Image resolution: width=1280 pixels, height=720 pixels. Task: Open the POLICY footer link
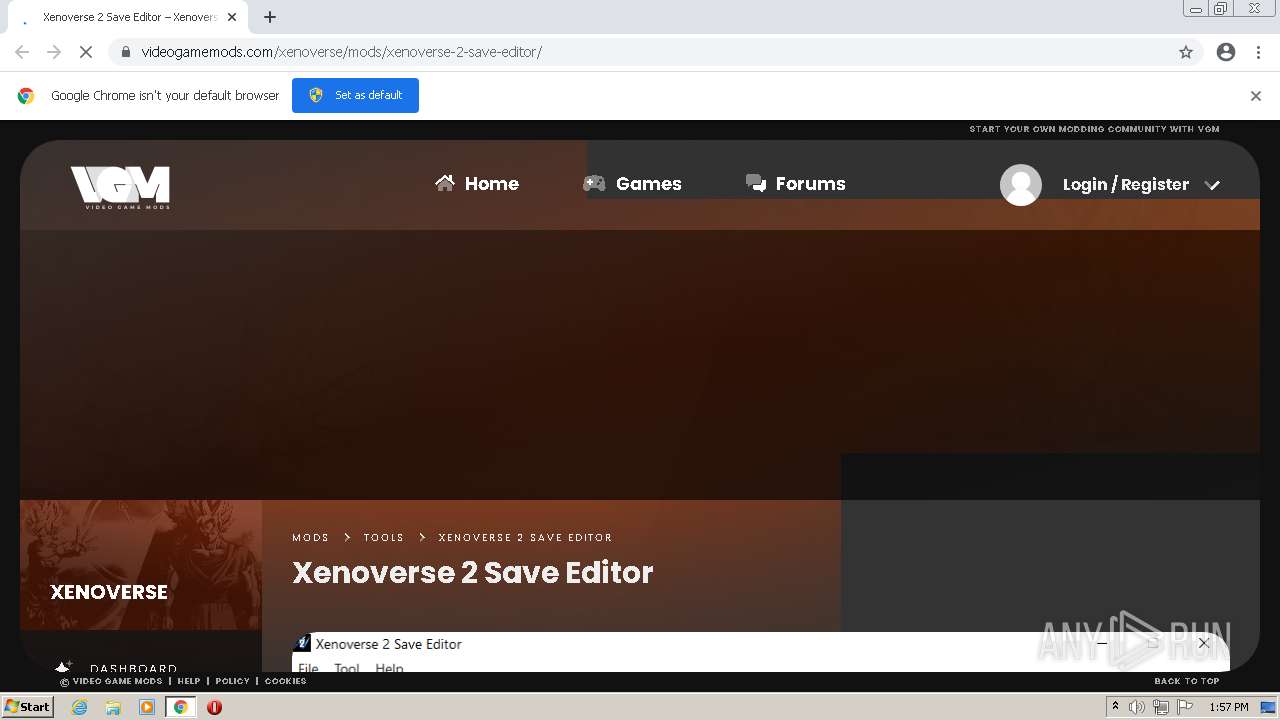click(232, 681)
